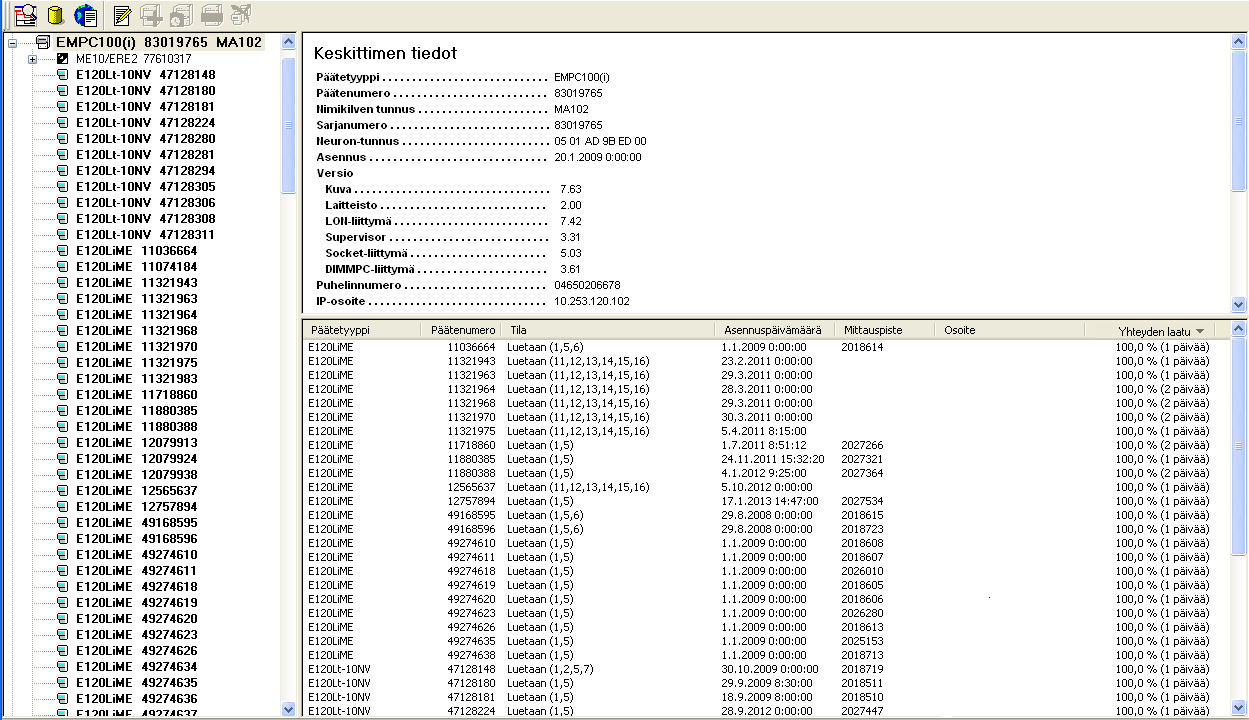
Task: Click the concentrator icon beside EMPC100(i) 83019765
Action: coord(43,43)
